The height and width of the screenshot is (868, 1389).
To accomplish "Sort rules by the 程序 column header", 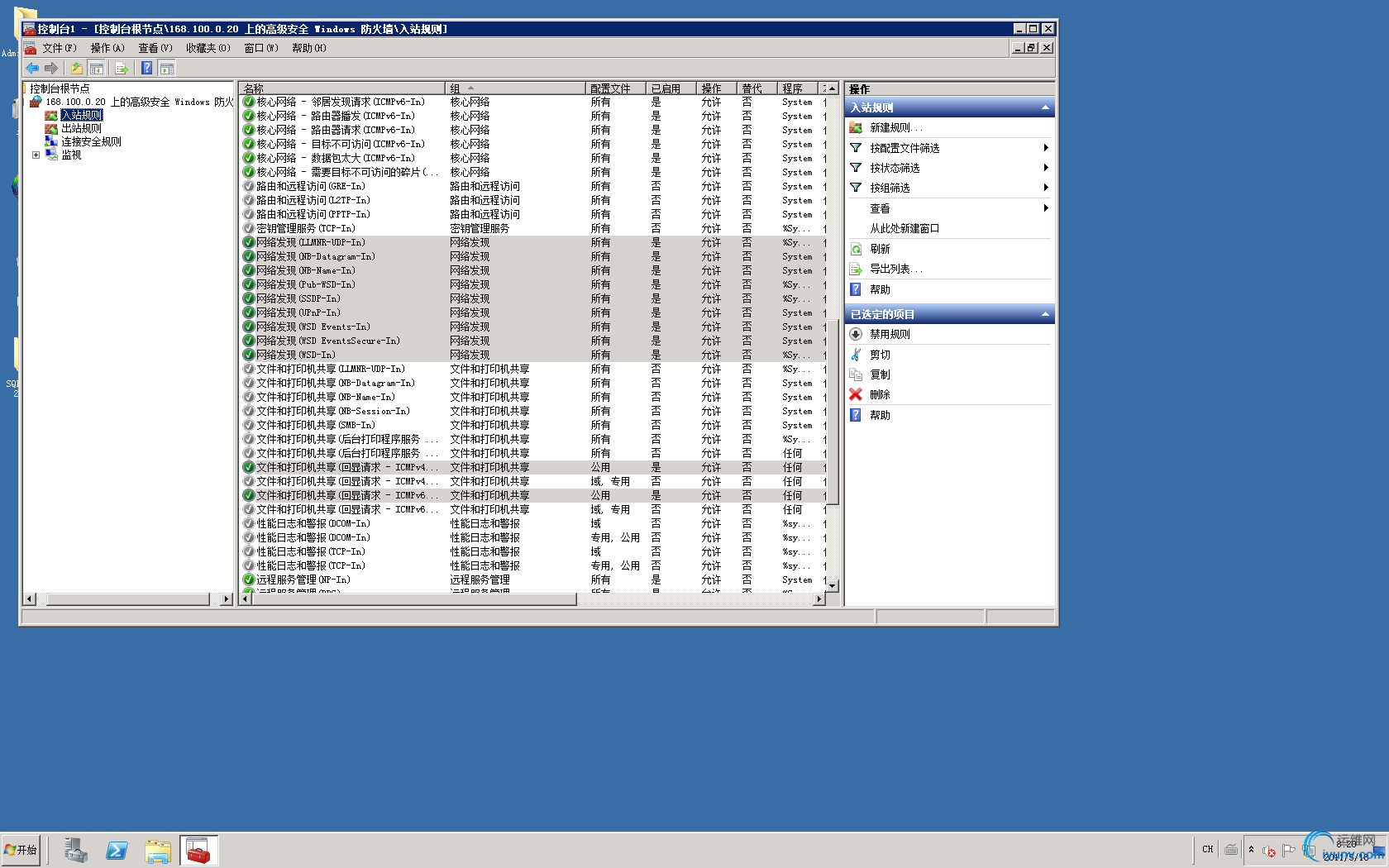I will 798,88.
